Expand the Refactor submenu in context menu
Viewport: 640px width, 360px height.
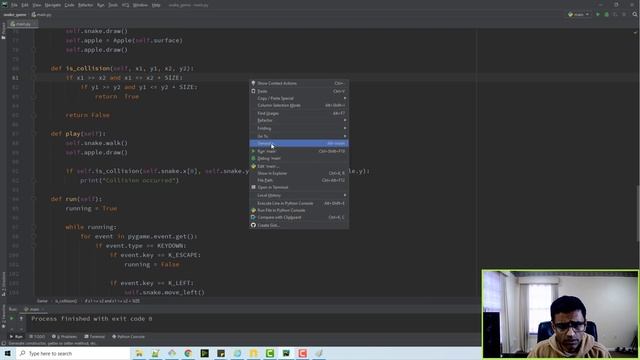click(x=299, y=120)
